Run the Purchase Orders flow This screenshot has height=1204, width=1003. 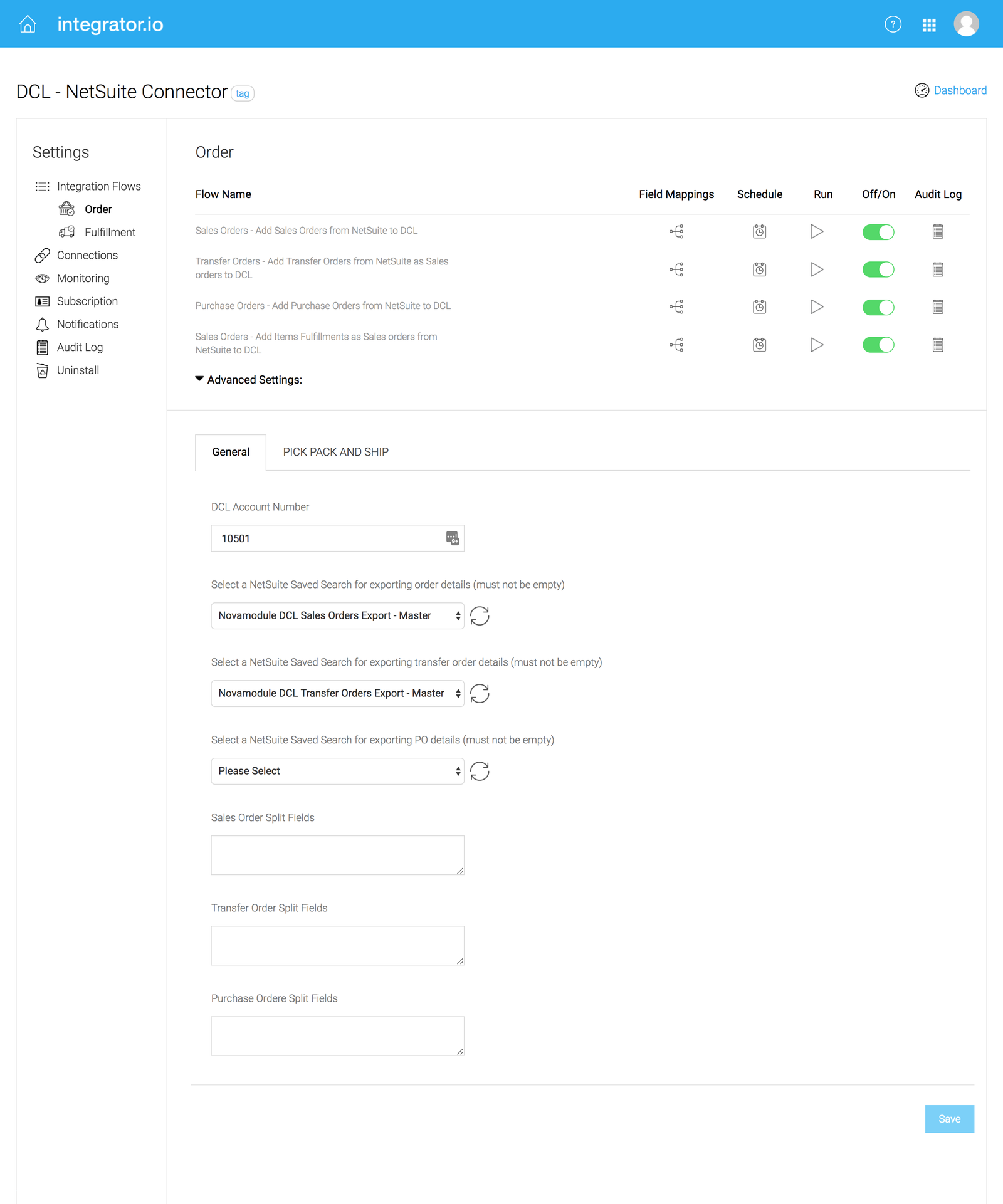816,306
